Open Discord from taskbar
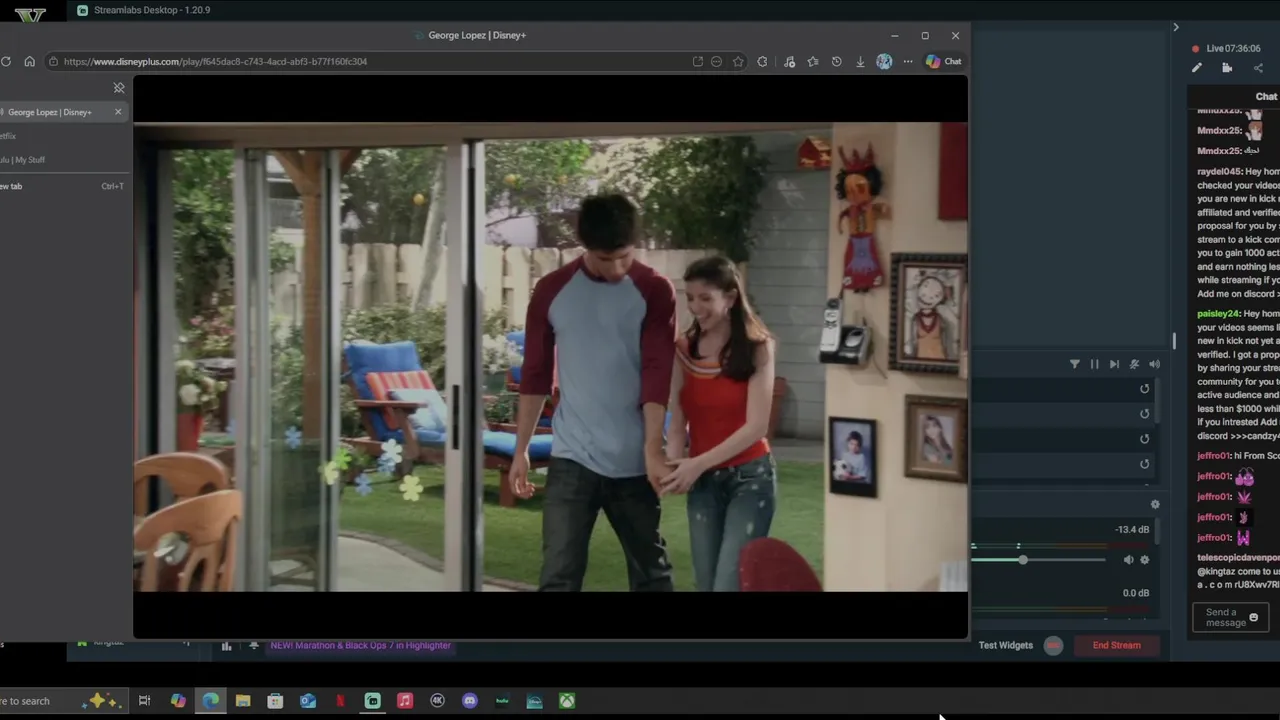Image resolution: width=1280 pixels, height=720 pixels. (469, 701)
